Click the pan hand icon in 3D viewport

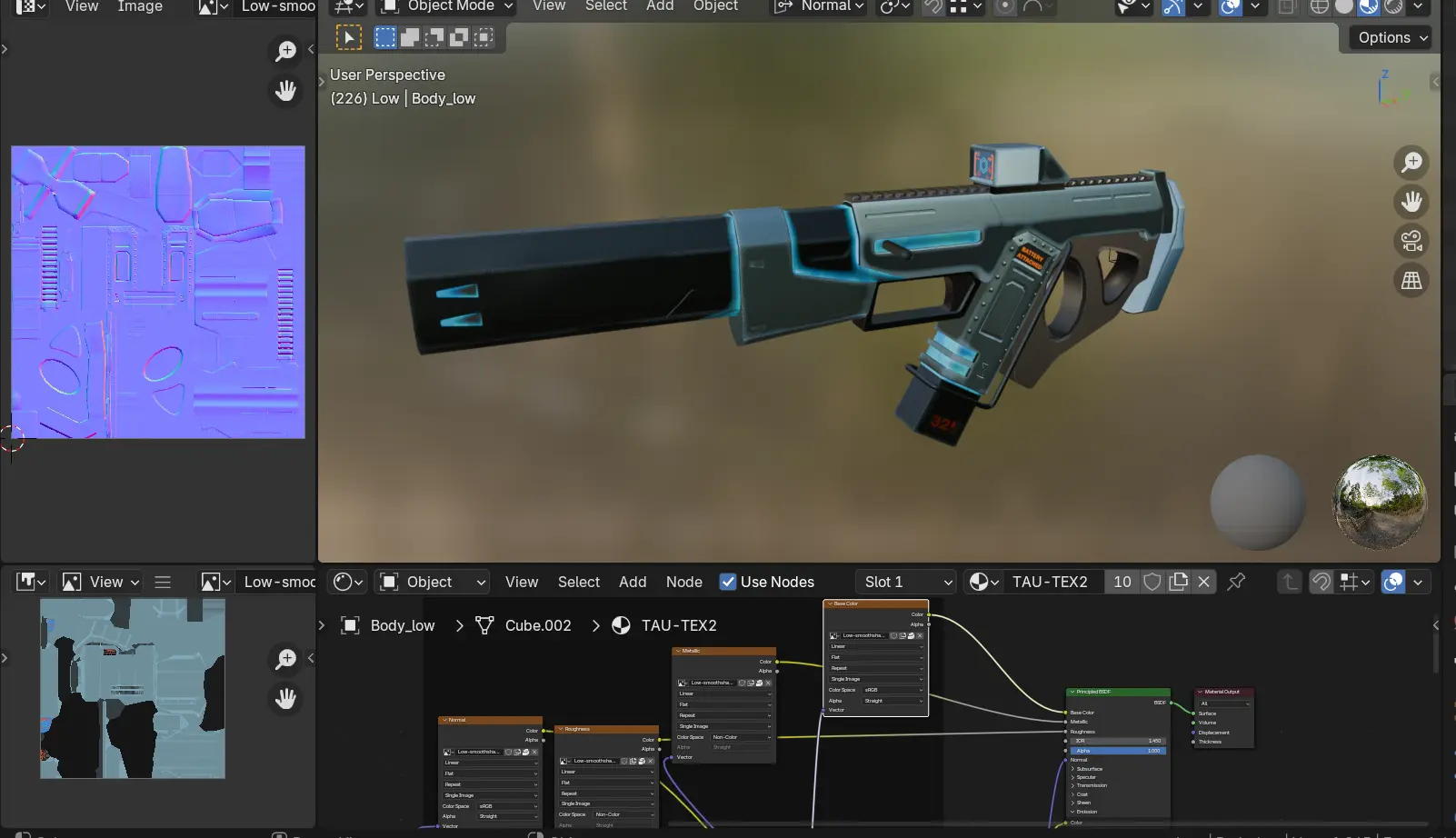(1411, 202)
